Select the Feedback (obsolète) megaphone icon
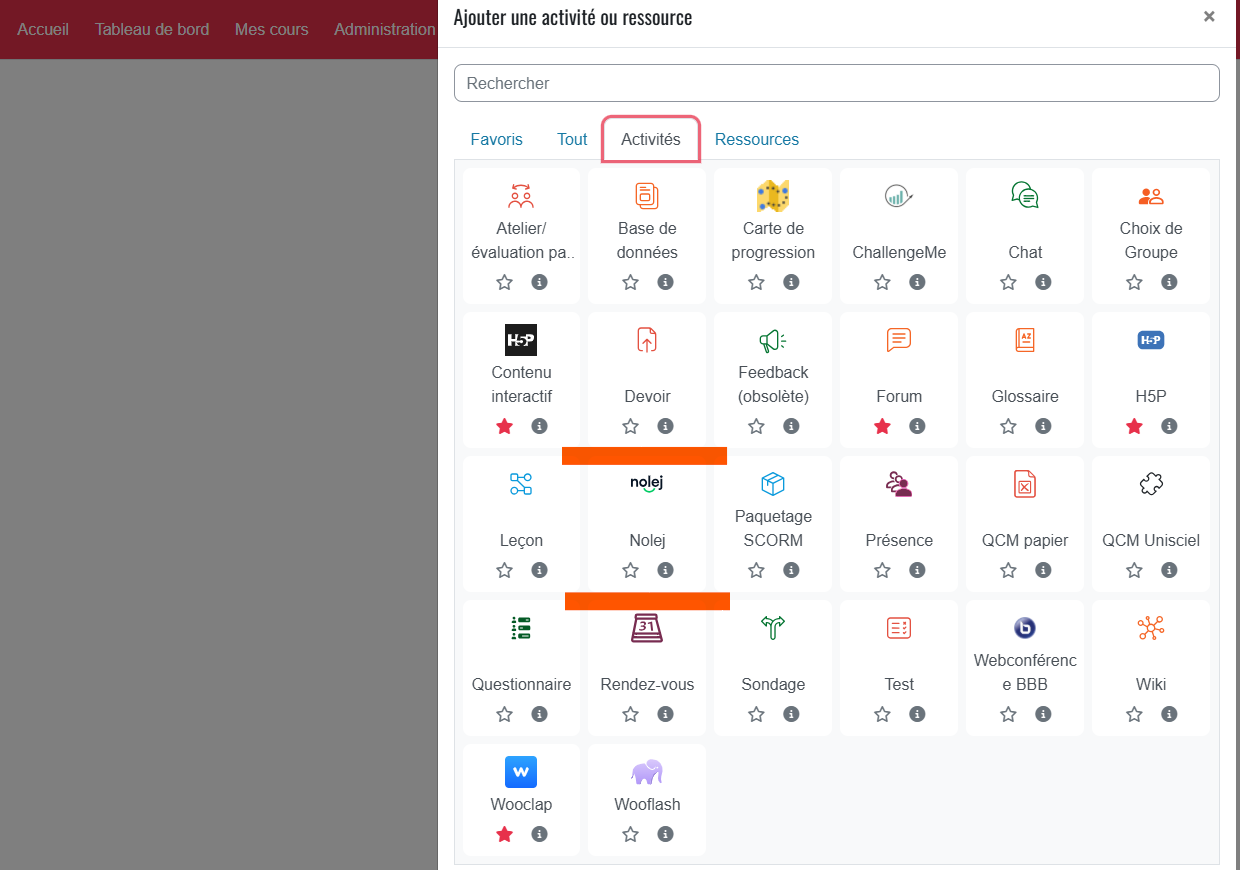This screenshot has height=870, width=1240. [773, 340]
